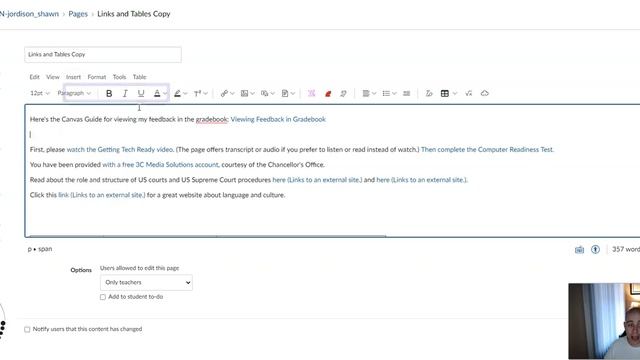Expand the list type arrow
The image size is (640, 360).
(x=394, y=93)
